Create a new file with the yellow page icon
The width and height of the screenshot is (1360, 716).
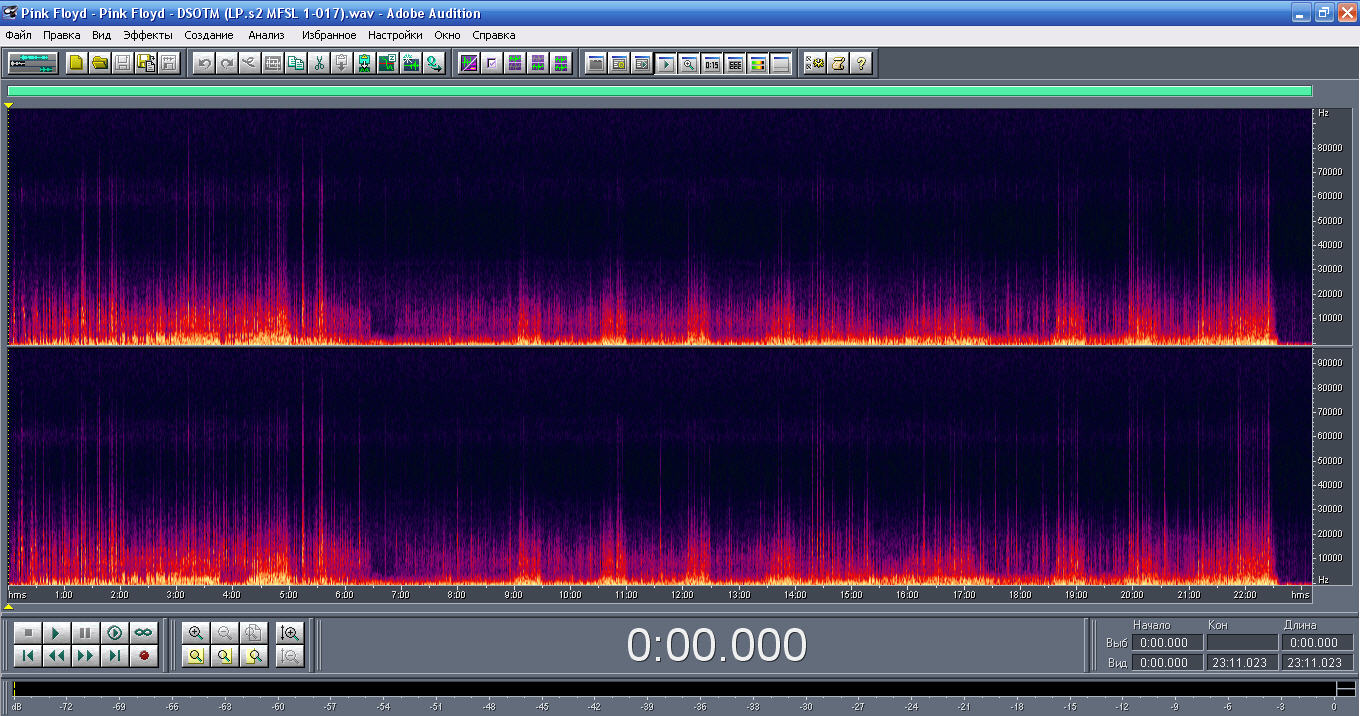click(77, 63)
